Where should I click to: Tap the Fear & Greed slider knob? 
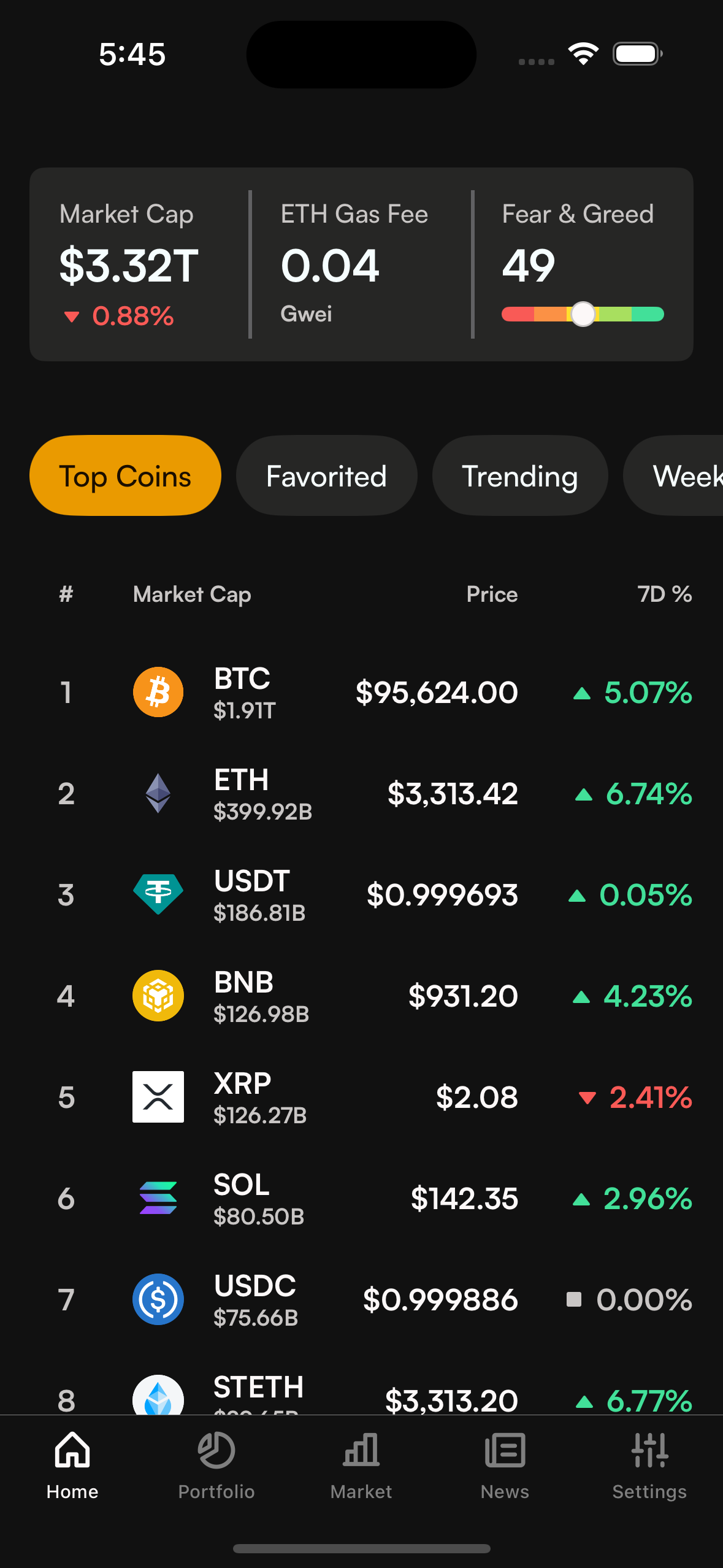pos(583,314)
